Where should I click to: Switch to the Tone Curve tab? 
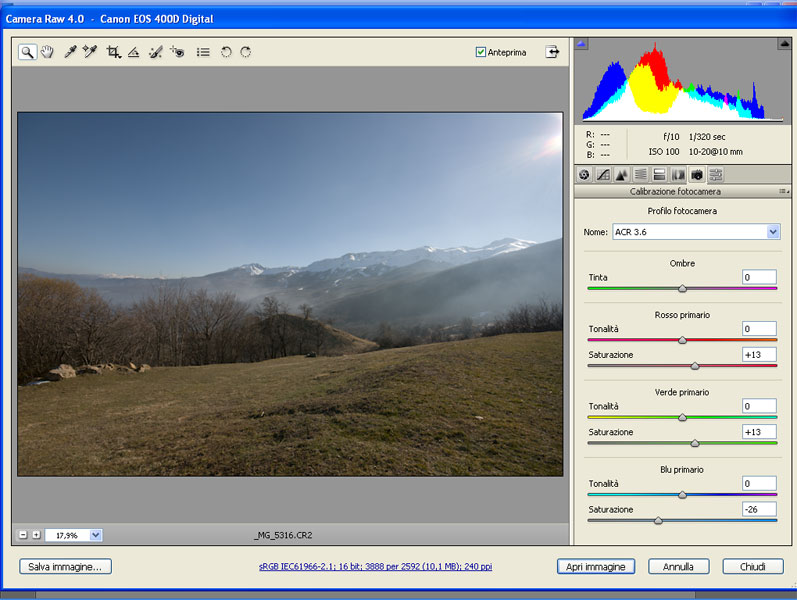[603, 174]
